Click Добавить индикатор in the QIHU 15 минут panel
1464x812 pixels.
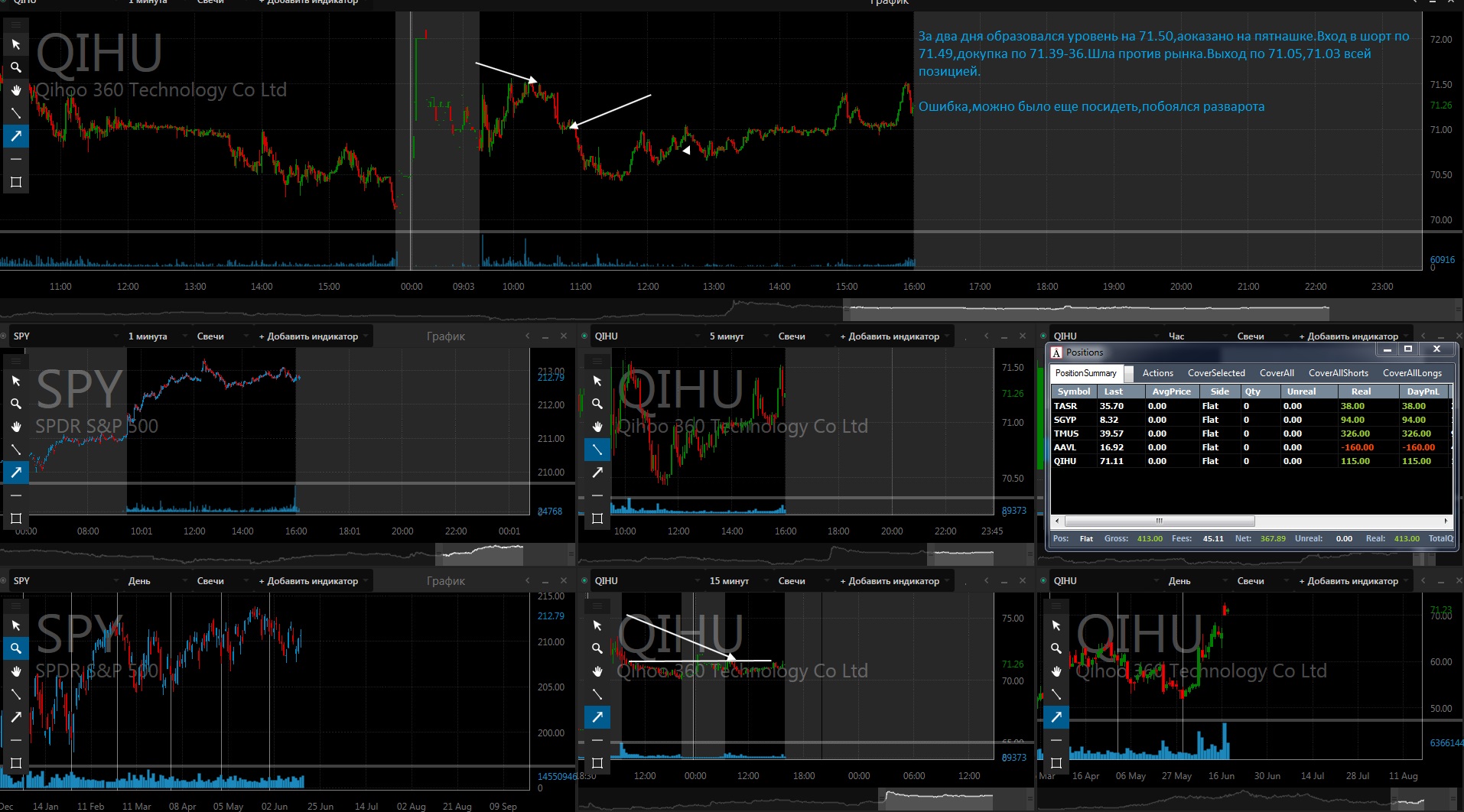(x=894, y=580)
